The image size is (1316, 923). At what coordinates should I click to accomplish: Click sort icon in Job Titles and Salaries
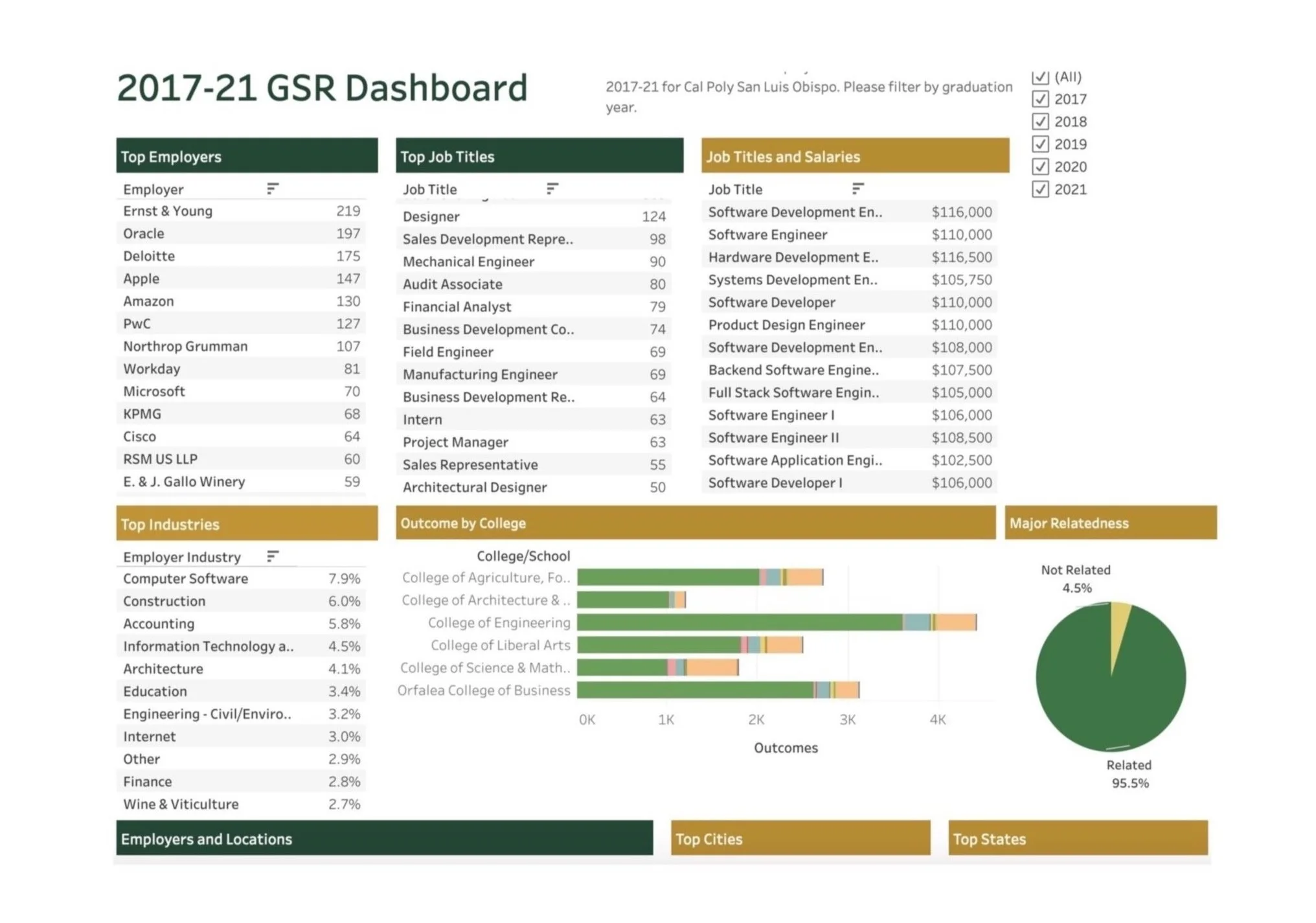[x=857, y=188]
